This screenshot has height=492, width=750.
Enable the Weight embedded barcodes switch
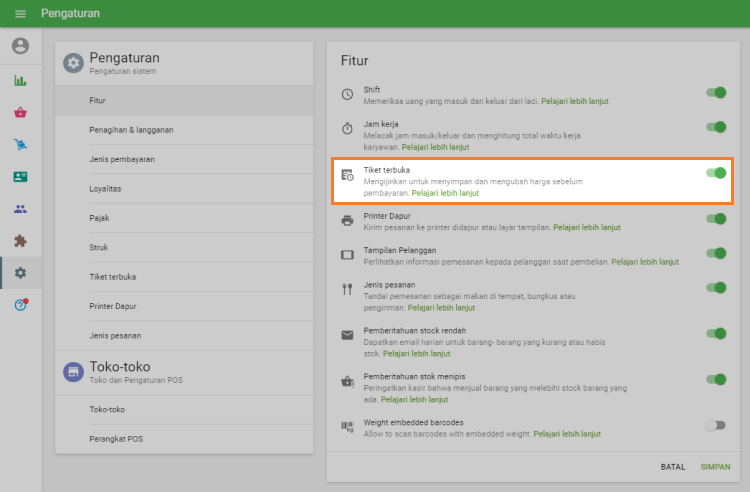pyautogui.click(x=716, y=426)
